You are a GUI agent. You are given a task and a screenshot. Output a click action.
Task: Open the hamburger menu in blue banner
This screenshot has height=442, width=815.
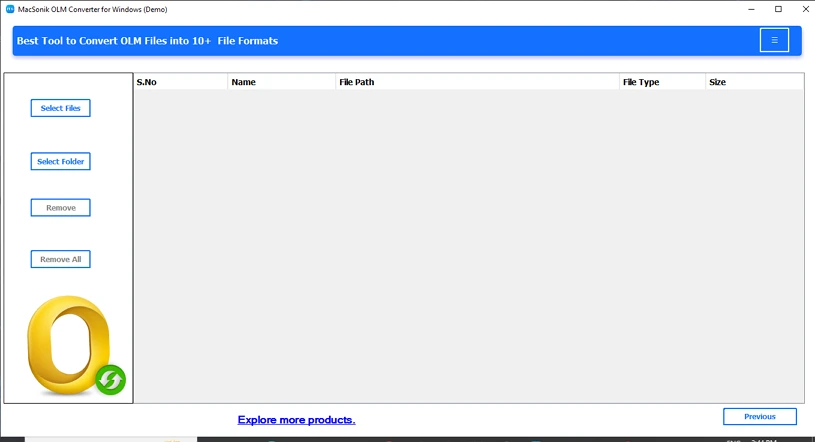774,40
